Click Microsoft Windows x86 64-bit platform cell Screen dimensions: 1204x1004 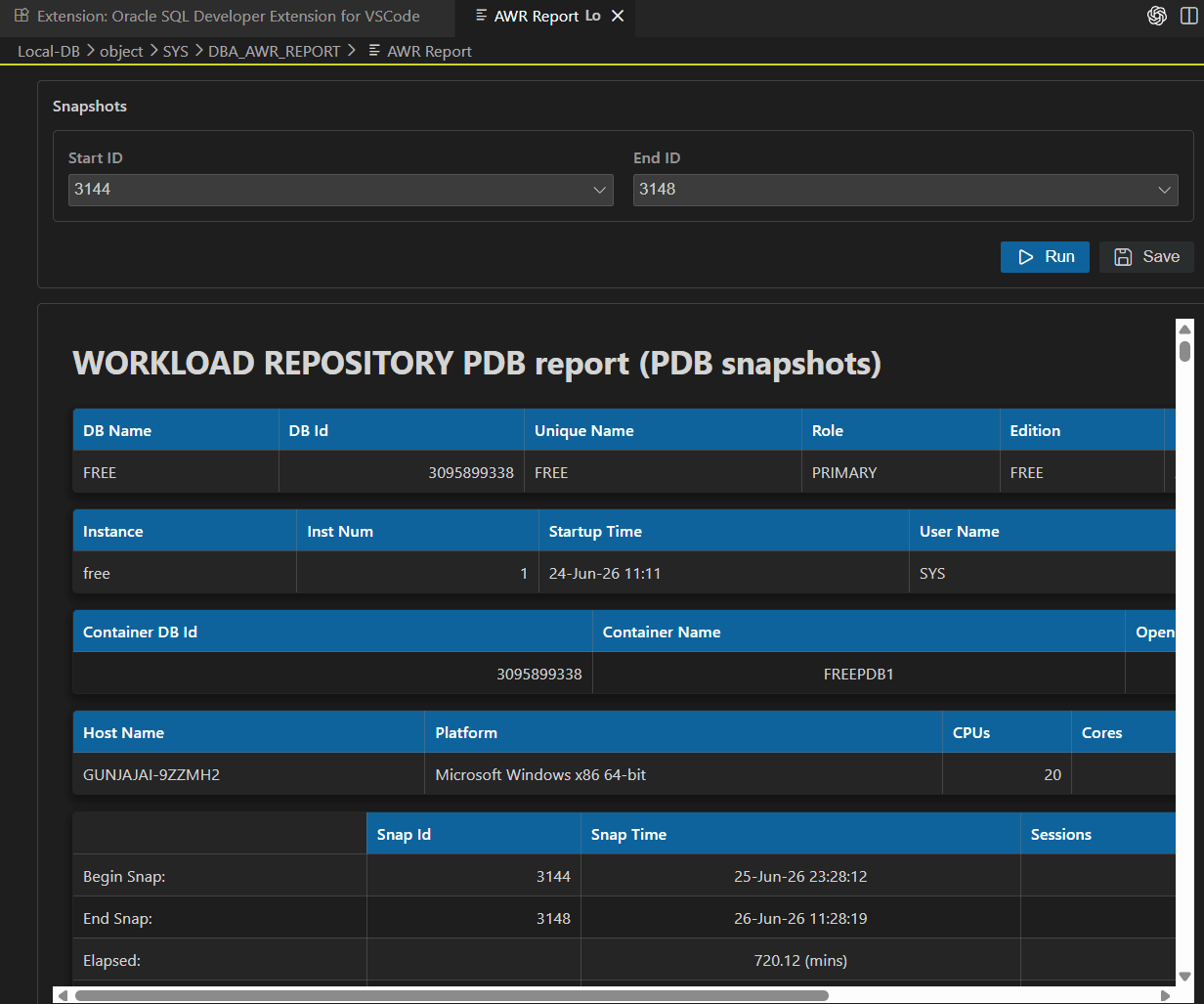click(684, 774)
